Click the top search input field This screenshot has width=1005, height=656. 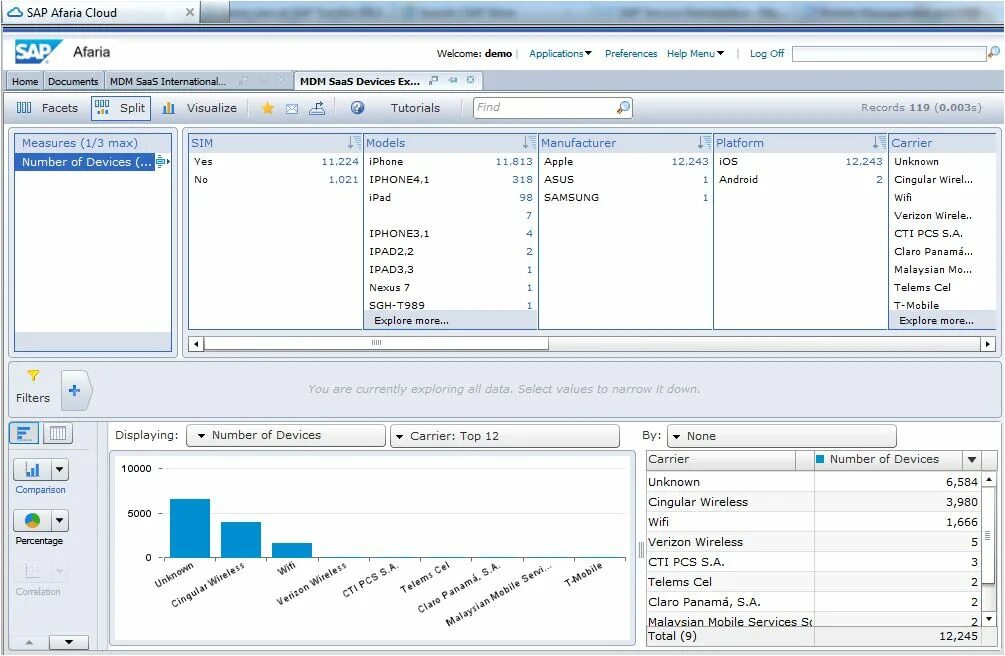point(889,54)
